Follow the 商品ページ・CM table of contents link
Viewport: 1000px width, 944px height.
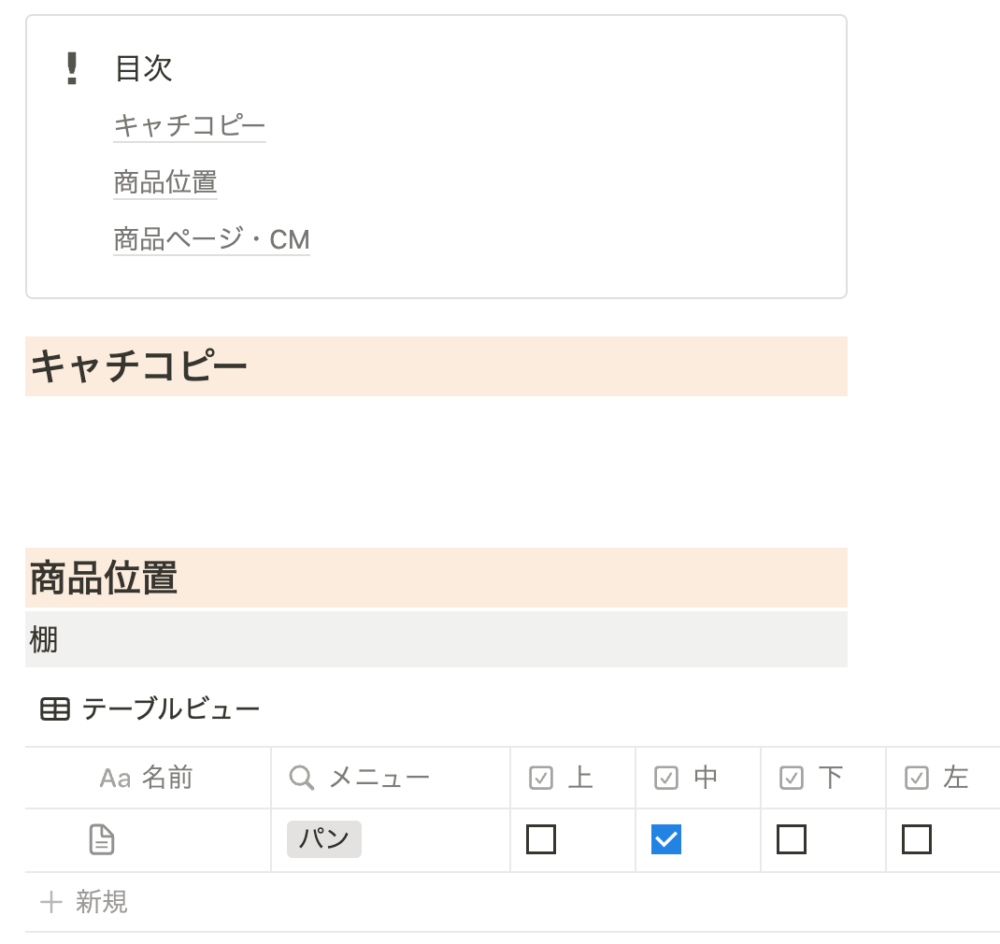(x=212, y=240)
